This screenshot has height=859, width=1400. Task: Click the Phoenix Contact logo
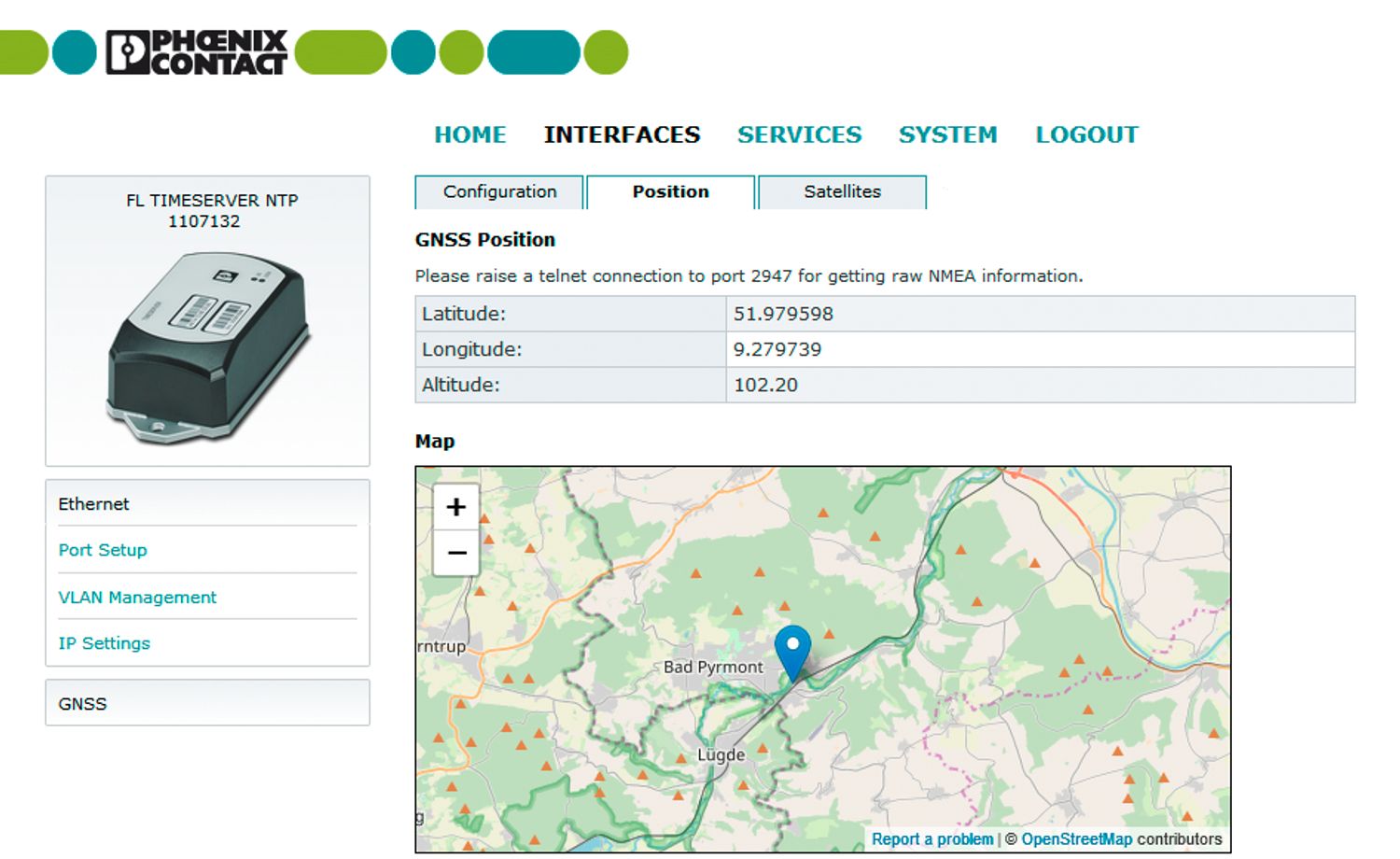pos(197,52)
